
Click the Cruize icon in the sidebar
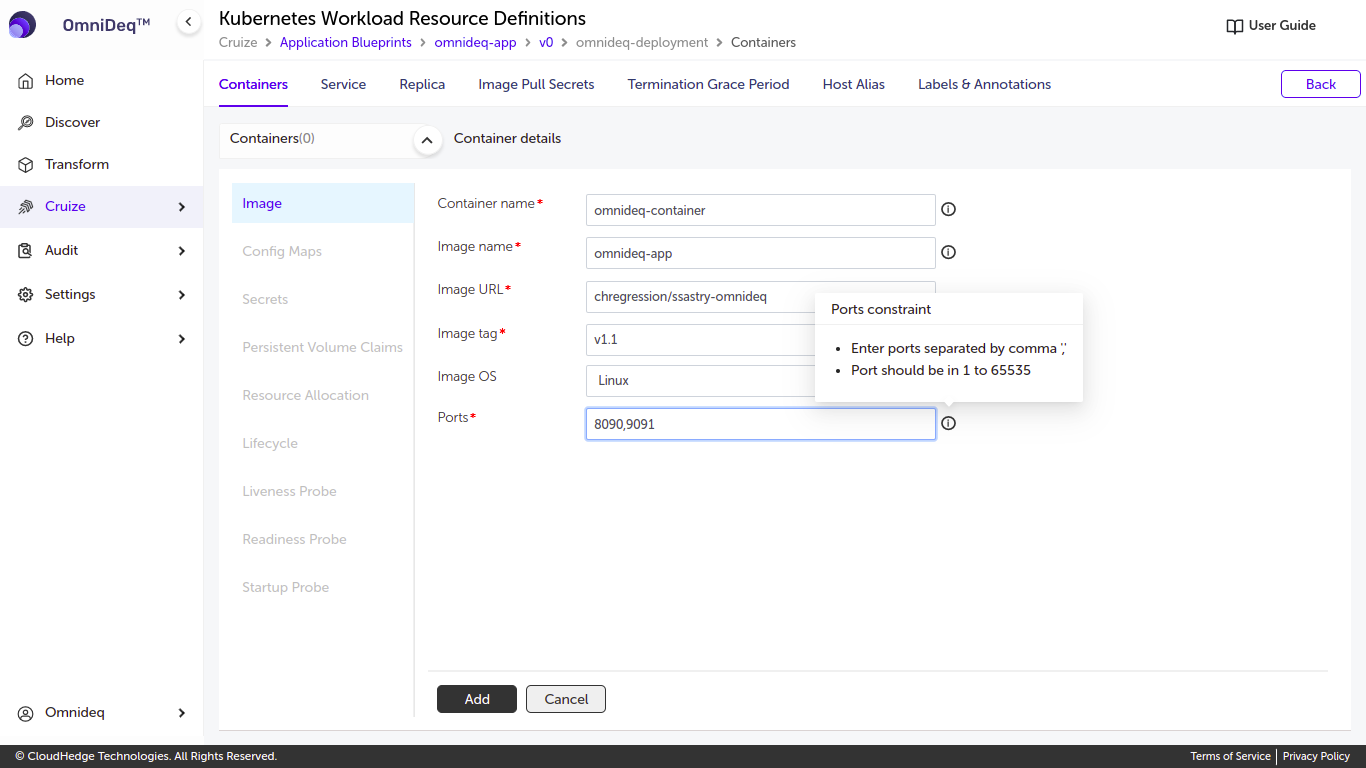click(26, 207)
